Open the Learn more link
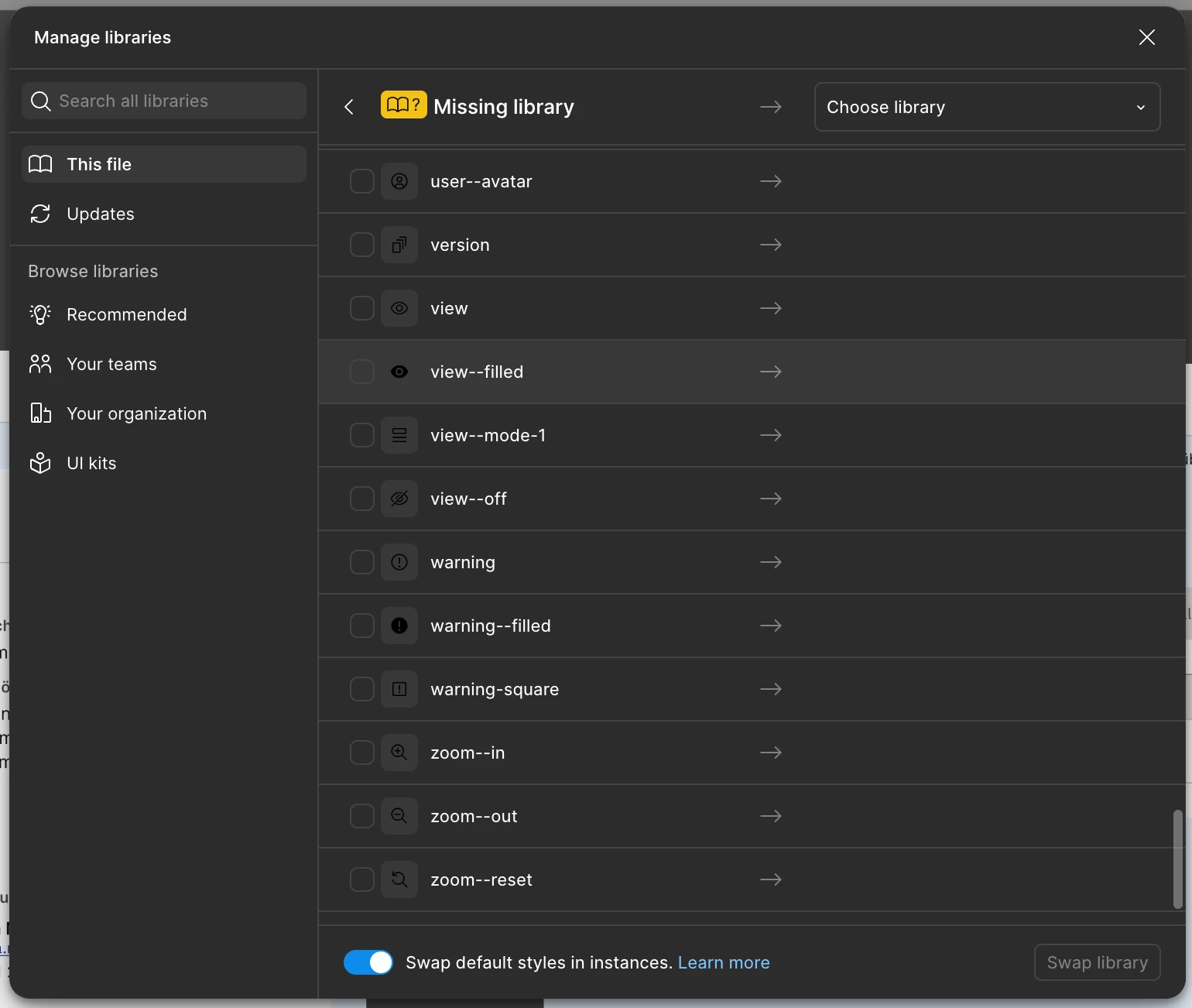 pos(724,962)
